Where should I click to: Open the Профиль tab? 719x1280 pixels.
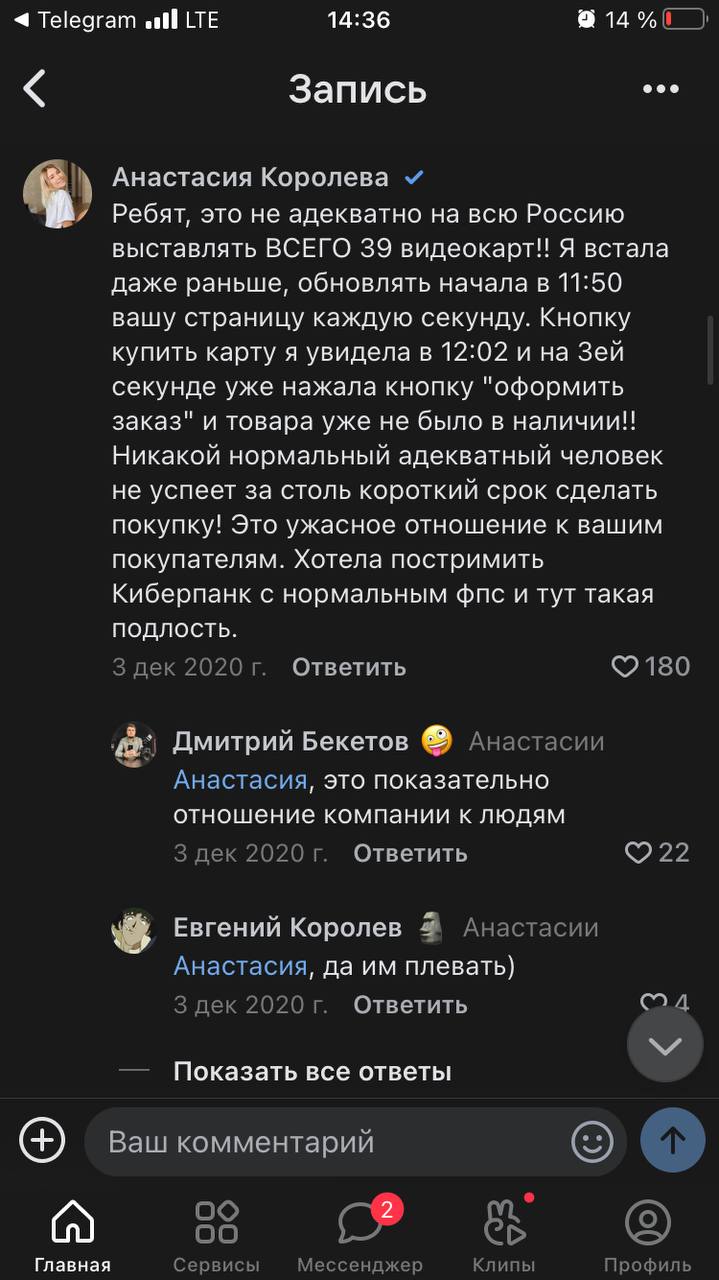click(x=647, y=1237)
